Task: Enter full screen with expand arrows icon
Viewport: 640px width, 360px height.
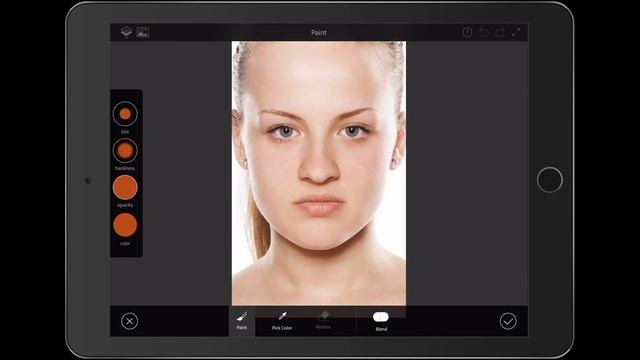Action: (x=516, y=32)
